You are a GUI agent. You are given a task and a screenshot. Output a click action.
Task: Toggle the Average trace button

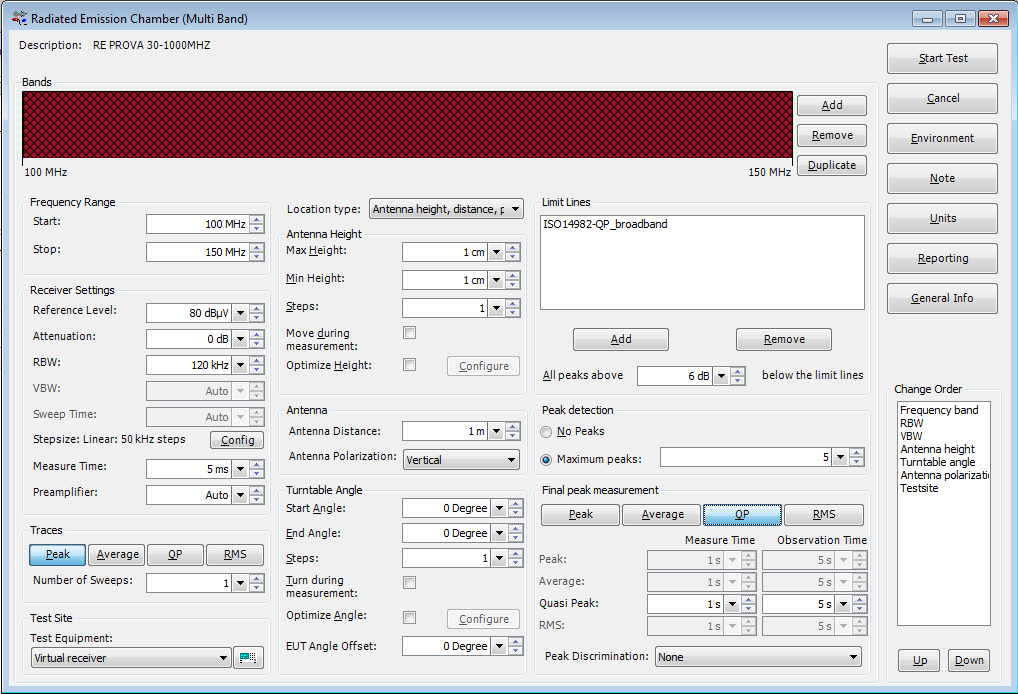(x=118, y=554)
